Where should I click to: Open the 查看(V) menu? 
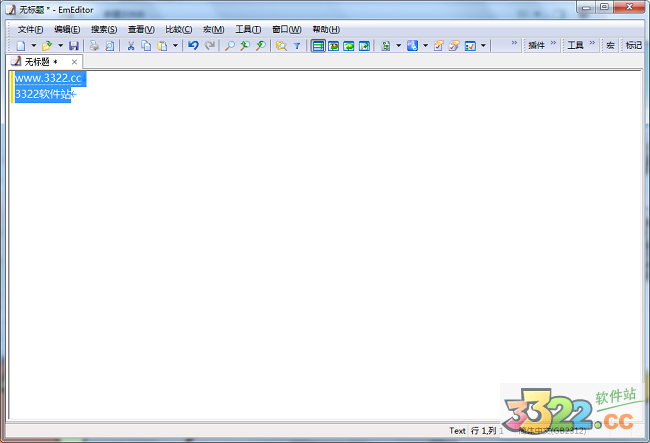(141, 29)
